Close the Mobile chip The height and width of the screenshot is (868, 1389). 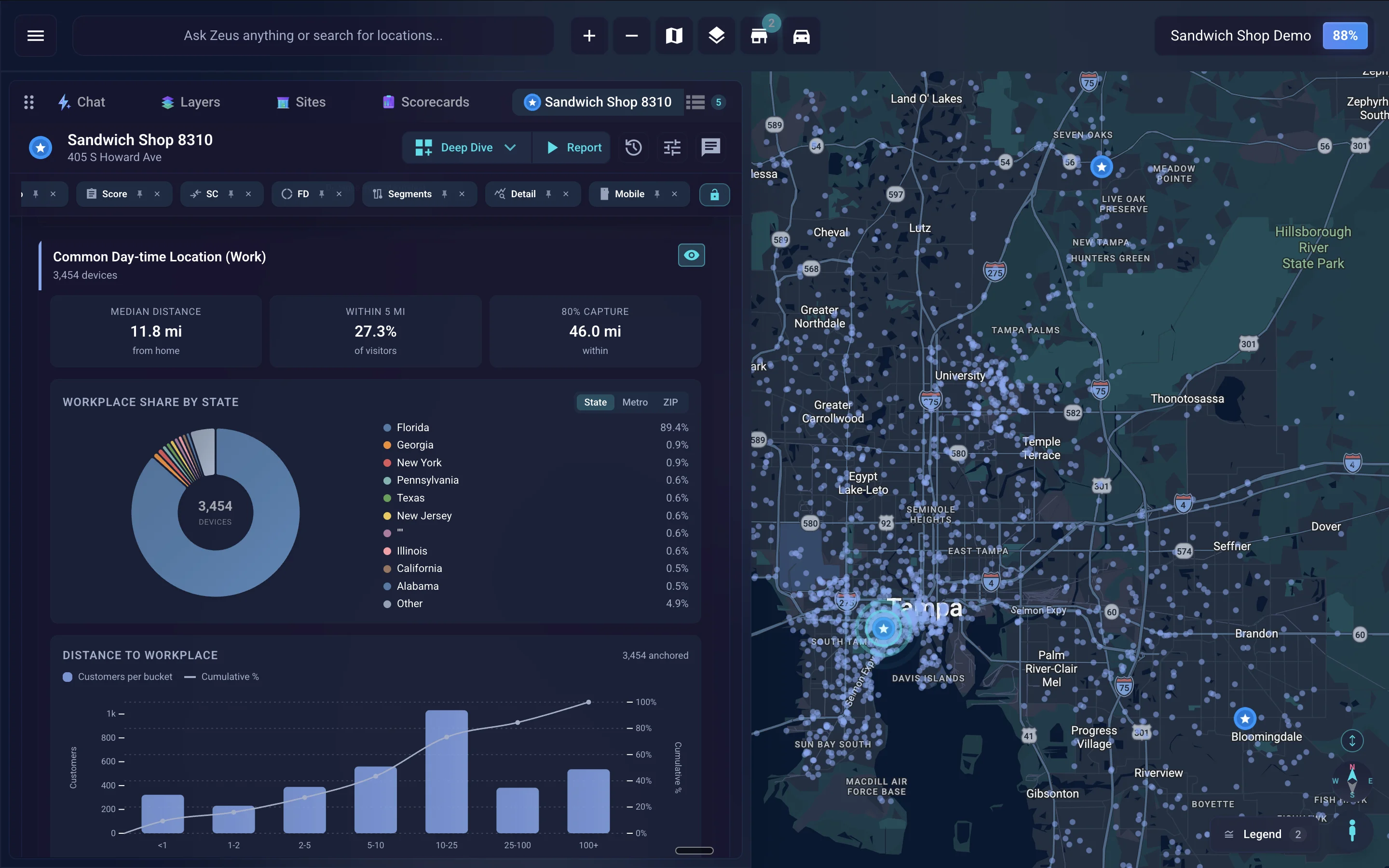(x=674, y=194)
